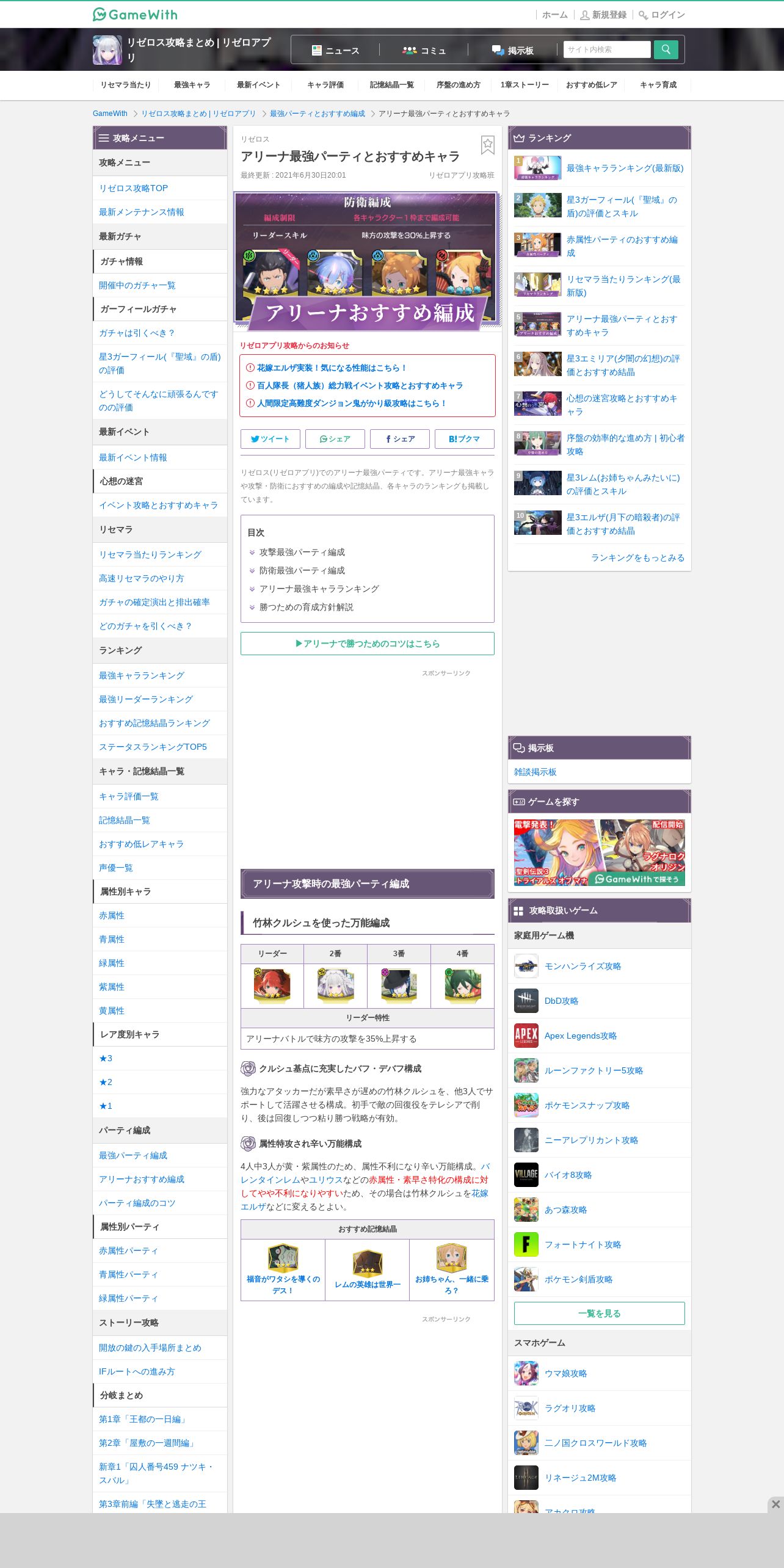Expand 勝つための育成方針解説 contents entry
This screenshot has width=784, height=1568.
306,607
